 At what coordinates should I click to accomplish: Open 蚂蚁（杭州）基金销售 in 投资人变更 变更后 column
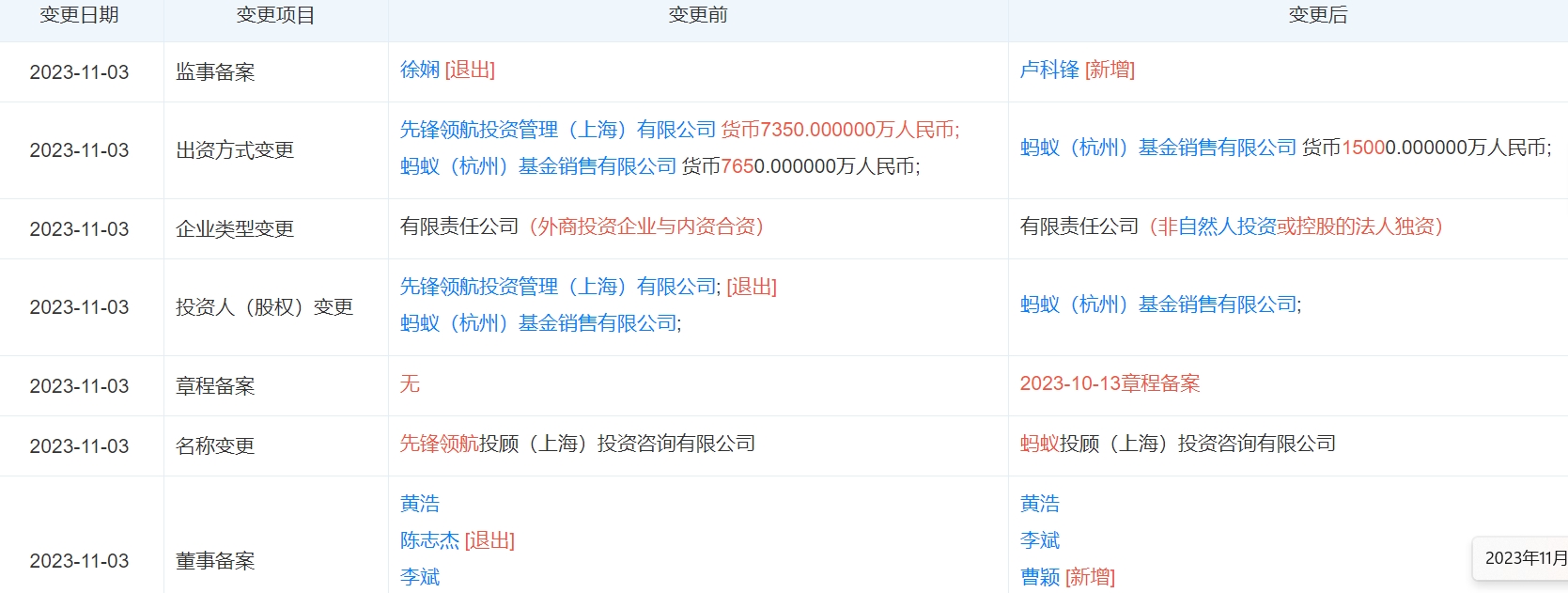(x=1158, y=304)
